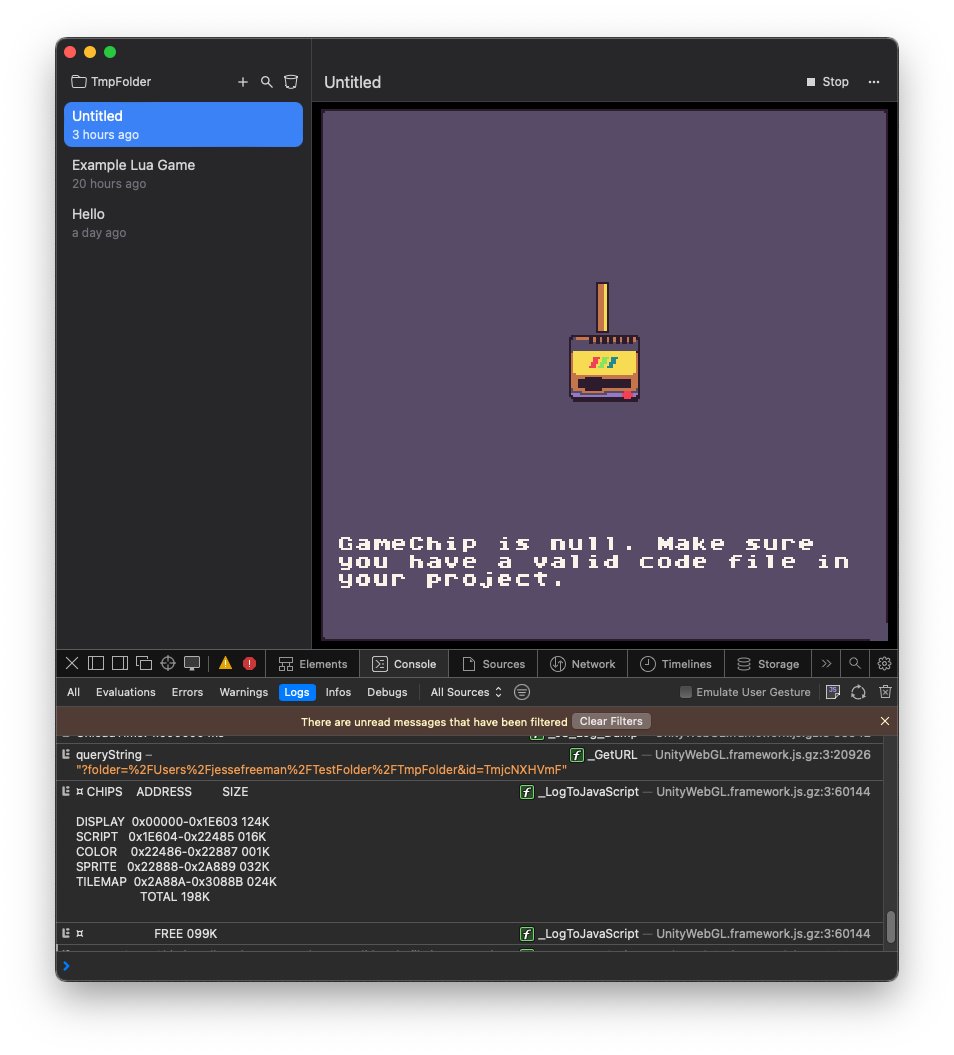Open the project search icon
Image resolution: width=954 pixels, height=1055 pixels.
[266, 82]
